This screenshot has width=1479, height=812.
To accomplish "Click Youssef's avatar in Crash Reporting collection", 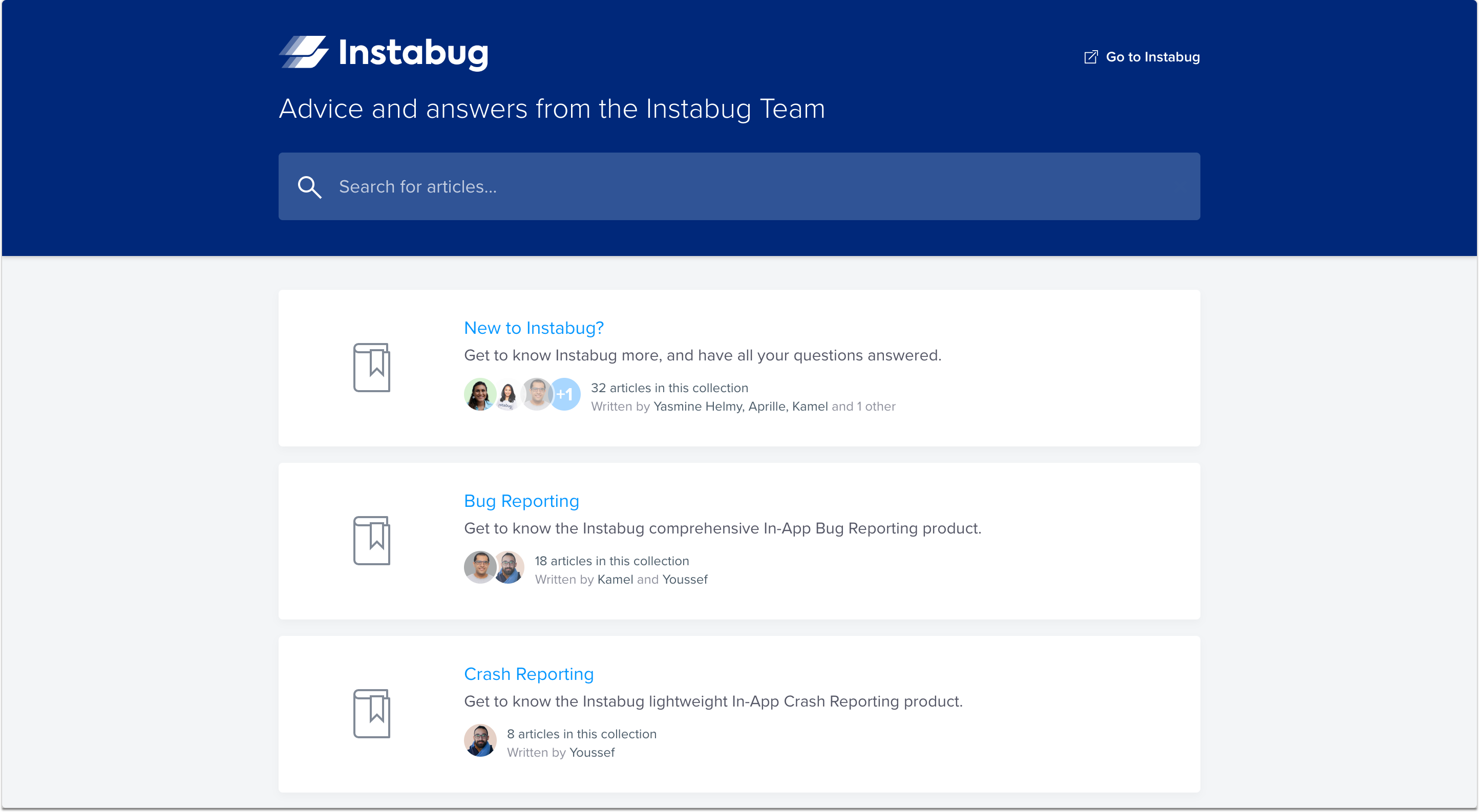I will pyautogui.click(x=480, y=740).
